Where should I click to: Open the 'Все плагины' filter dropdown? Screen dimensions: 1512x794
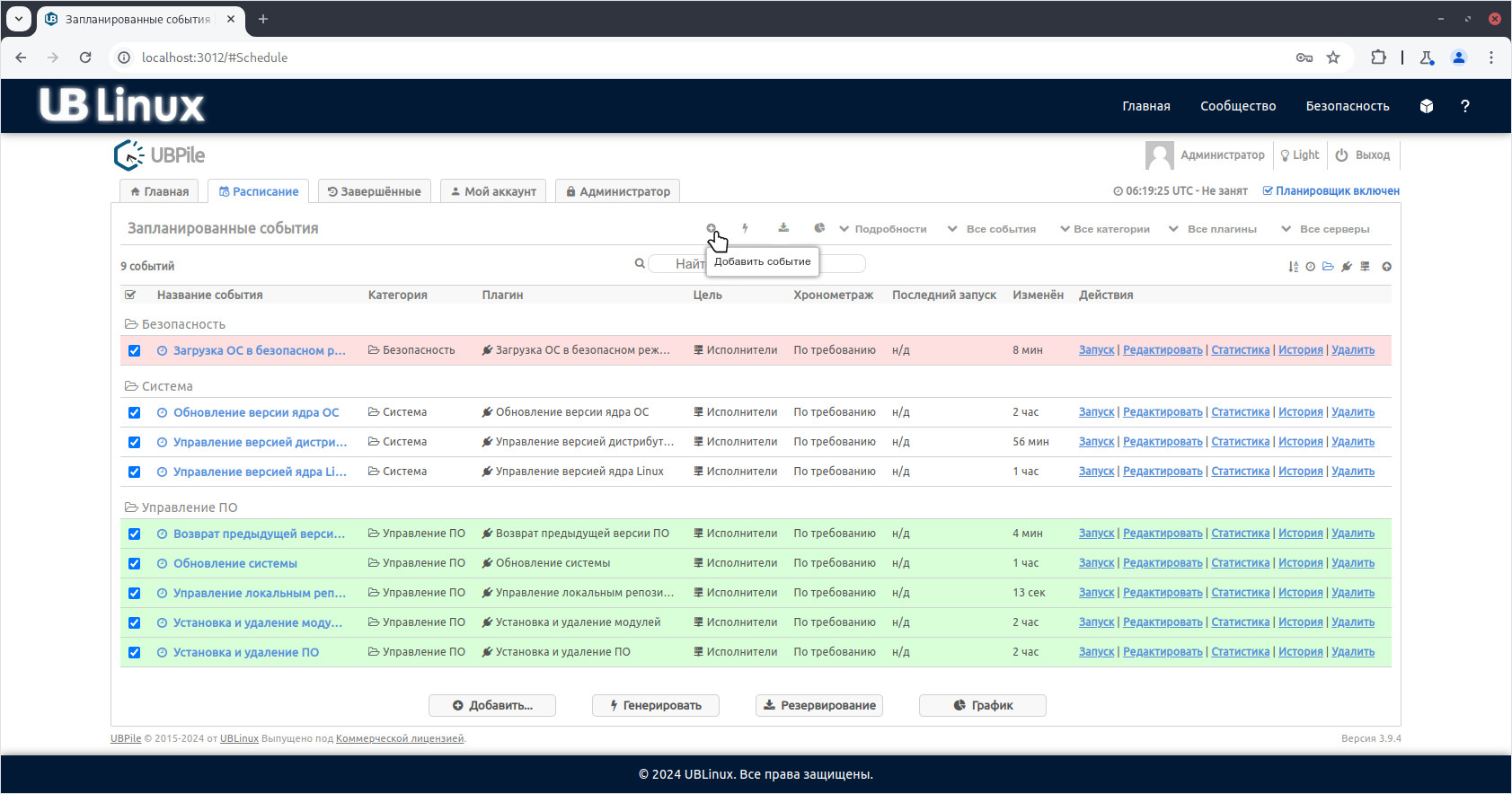pyautogui.click(x=1213, y=229)
